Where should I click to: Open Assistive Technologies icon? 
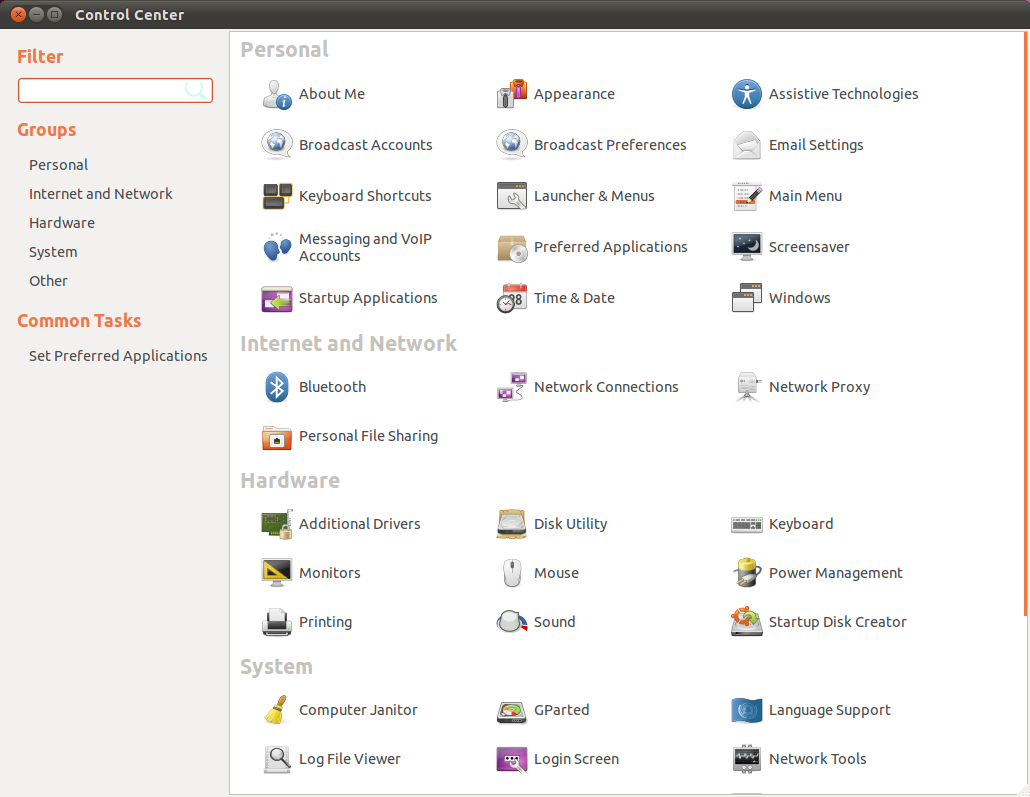747,94
